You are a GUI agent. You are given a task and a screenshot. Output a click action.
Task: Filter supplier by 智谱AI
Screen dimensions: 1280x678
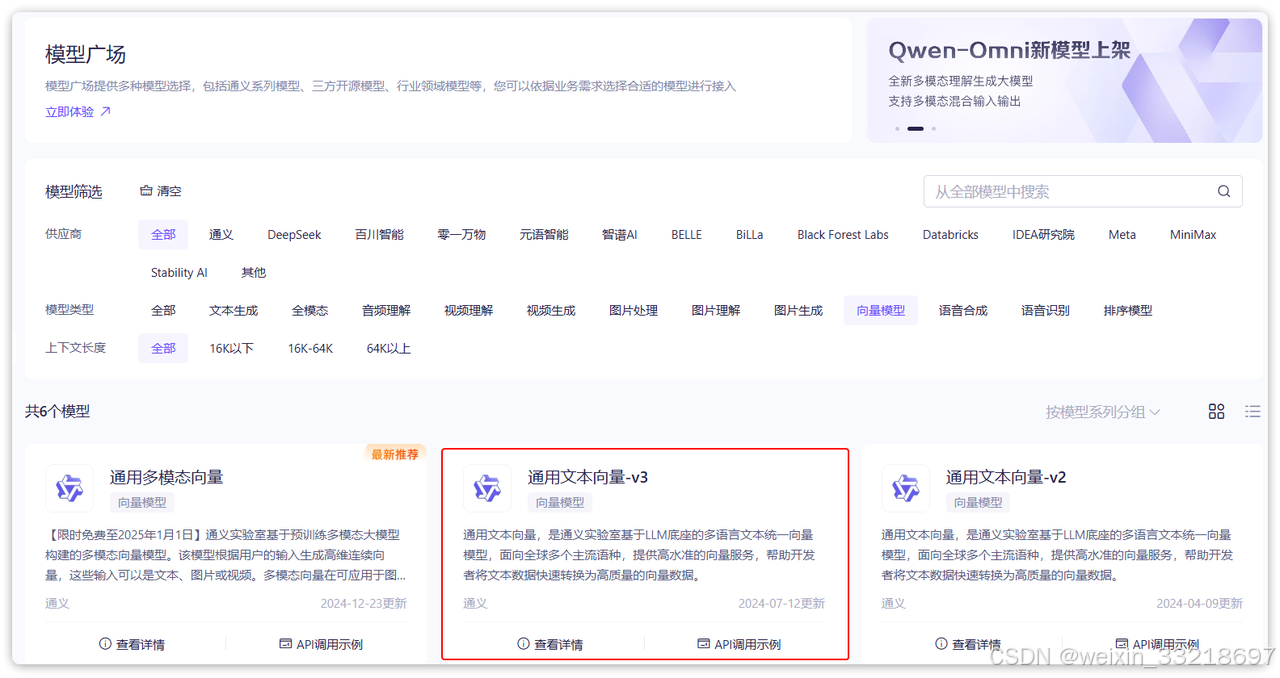pyautogui.click(x=619, y=234)
